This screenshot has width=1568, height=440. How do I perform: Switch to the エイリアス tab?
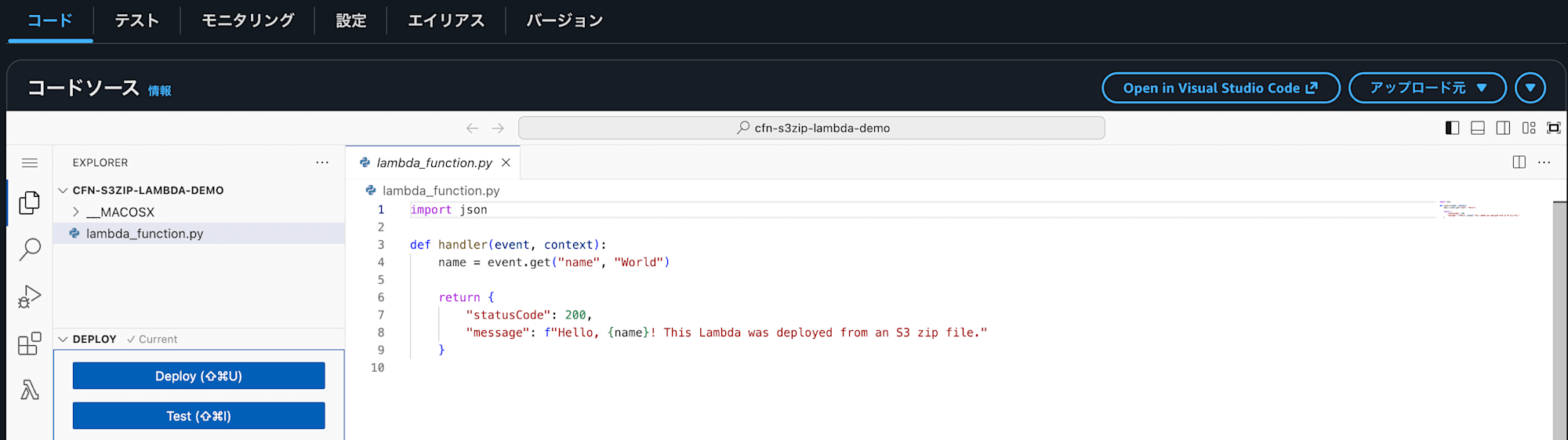(x=446, y=21)
